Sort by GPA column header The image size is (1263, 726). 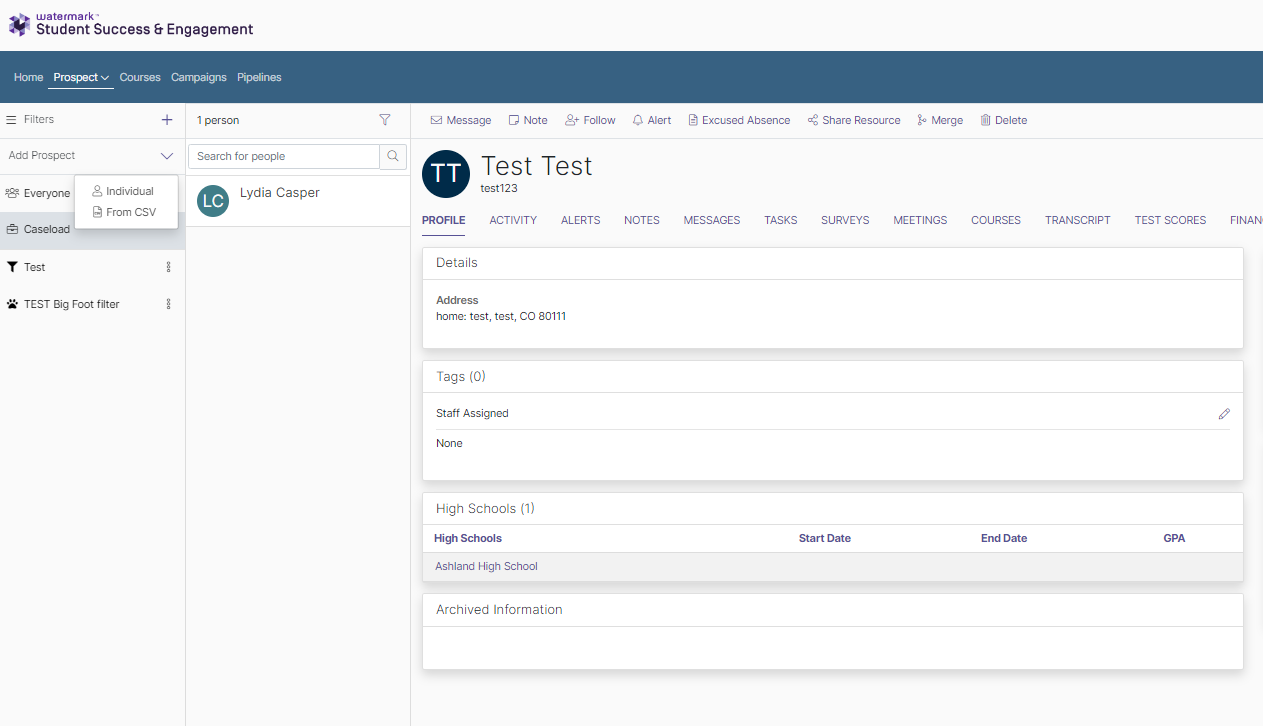[x=1174, y=538]
